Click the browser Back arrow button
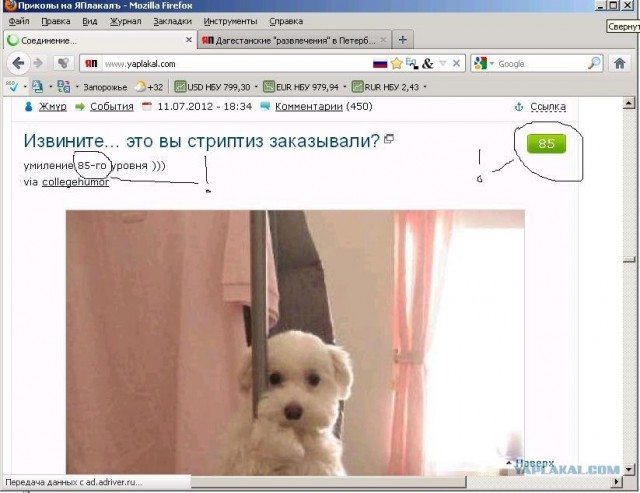Screen dimensions: 640x493 18,63
